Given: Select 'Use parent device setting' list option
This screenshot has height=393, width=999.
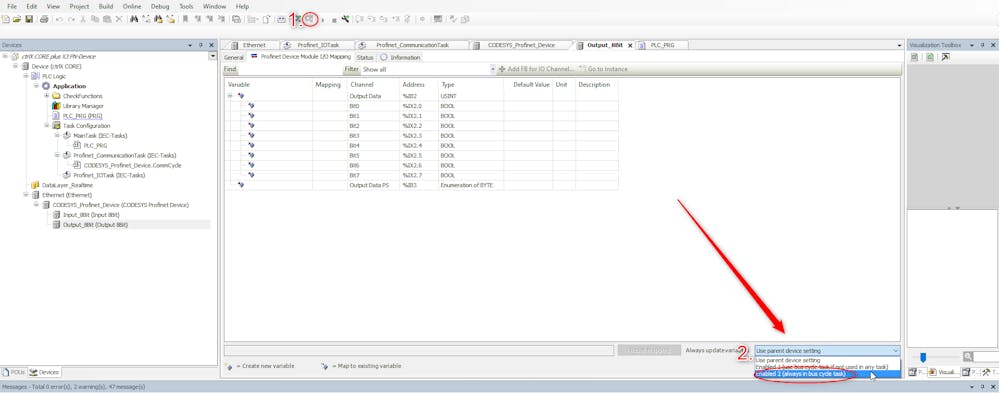Looking at the screenshot, I should point(828,360).
